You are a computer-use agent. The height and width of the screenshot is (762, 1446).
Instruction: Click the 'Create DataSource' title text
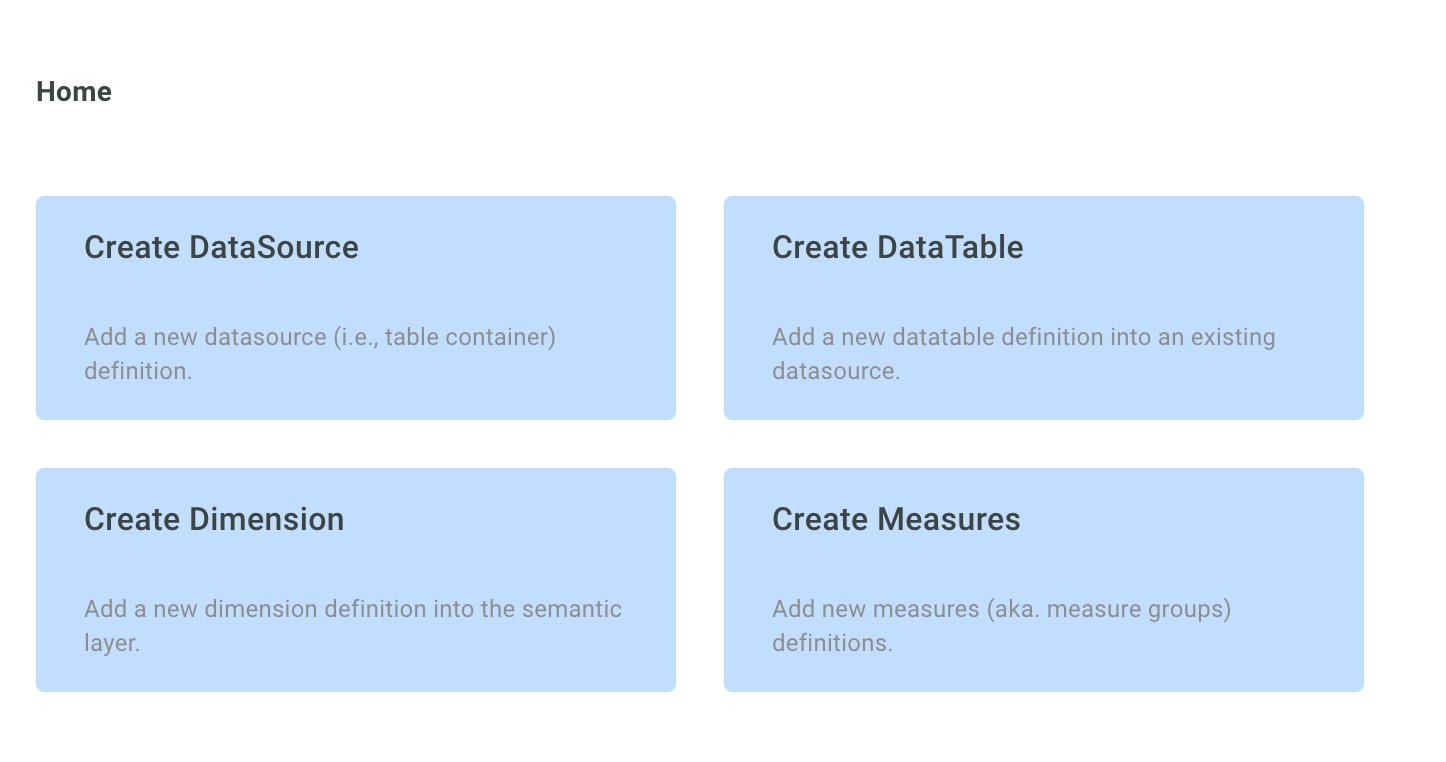tap(221, 247)
